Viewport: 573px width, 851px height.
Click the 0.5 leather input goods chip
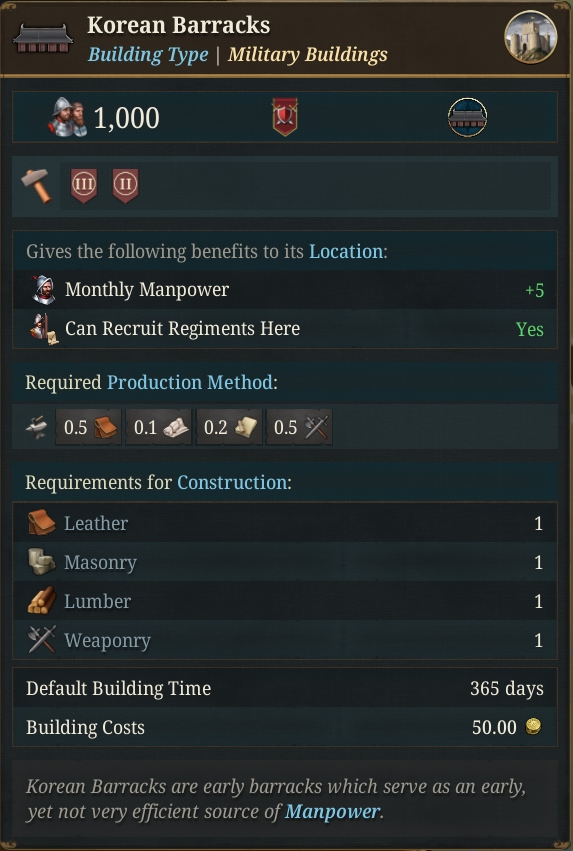(x=88, y=428)
